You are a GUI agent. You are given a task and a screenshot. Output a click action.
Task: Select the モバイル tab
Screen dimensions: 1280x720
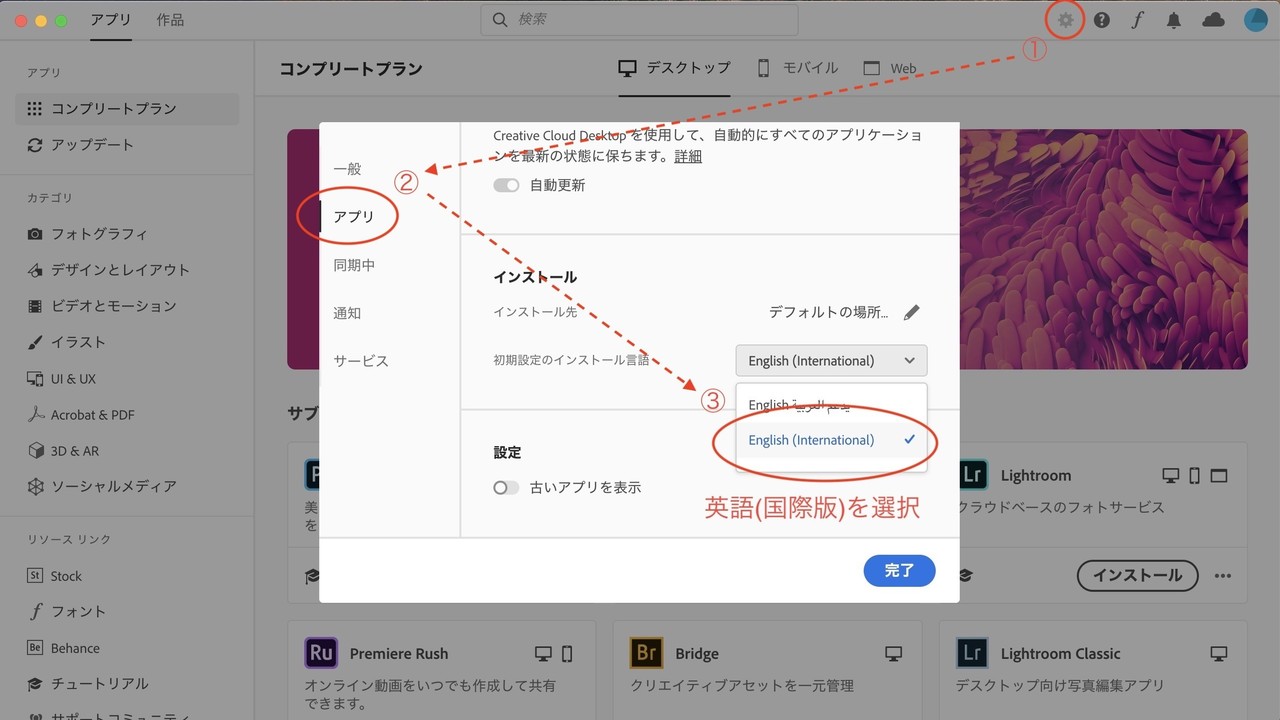click(x=797, y=68)
